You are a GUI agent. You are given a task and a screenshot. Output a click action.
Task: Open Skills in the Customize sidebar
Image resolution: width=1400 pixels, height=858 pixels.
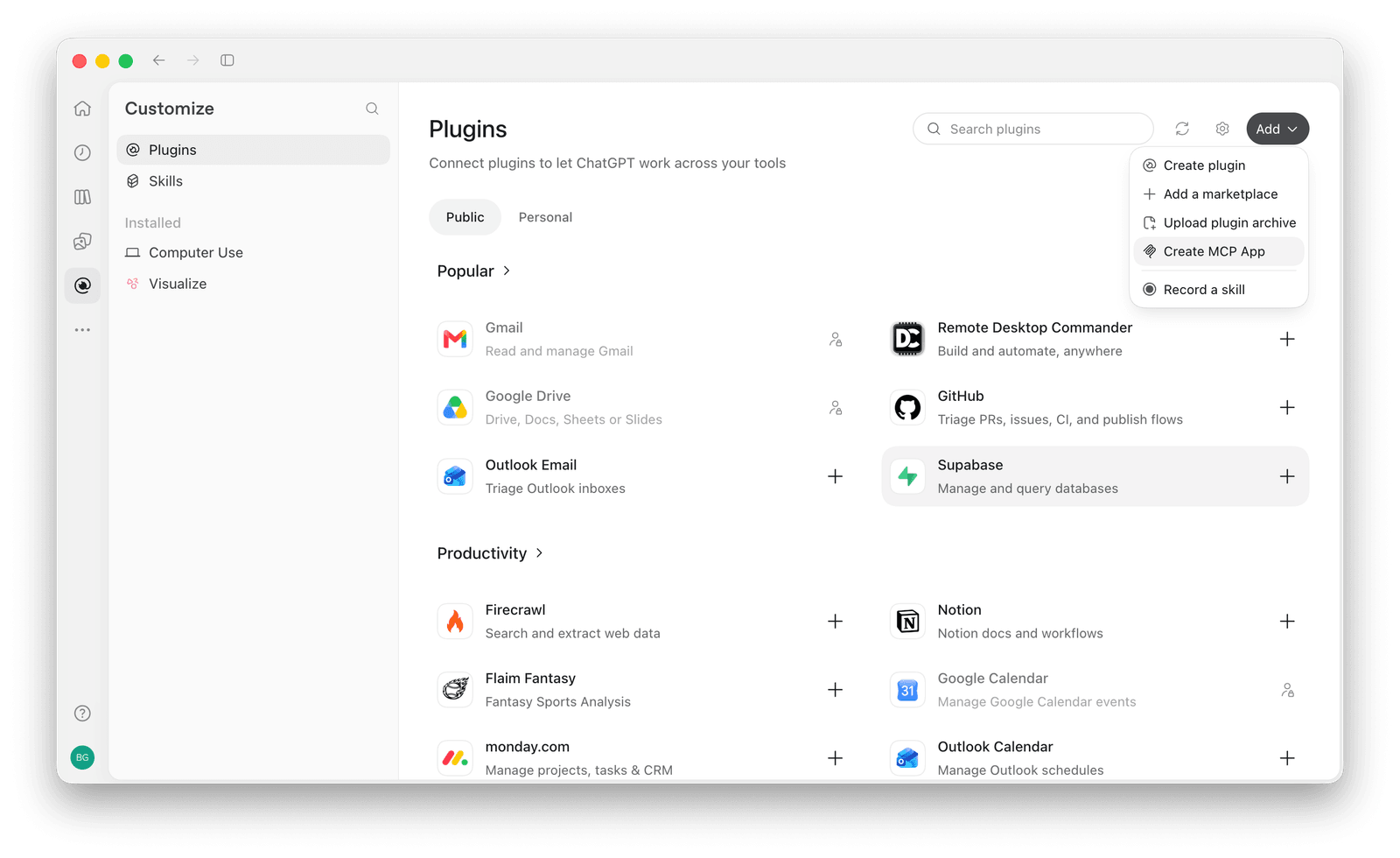(x=253, y=181)
